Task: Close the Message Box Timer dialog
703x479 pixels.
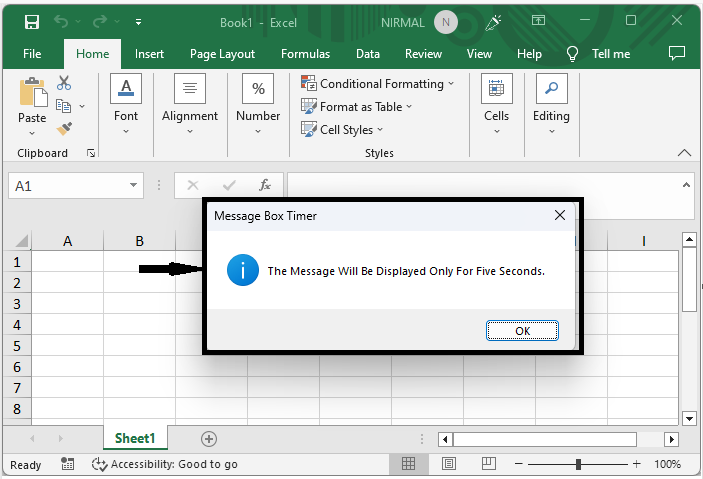Action: (560, 215)
